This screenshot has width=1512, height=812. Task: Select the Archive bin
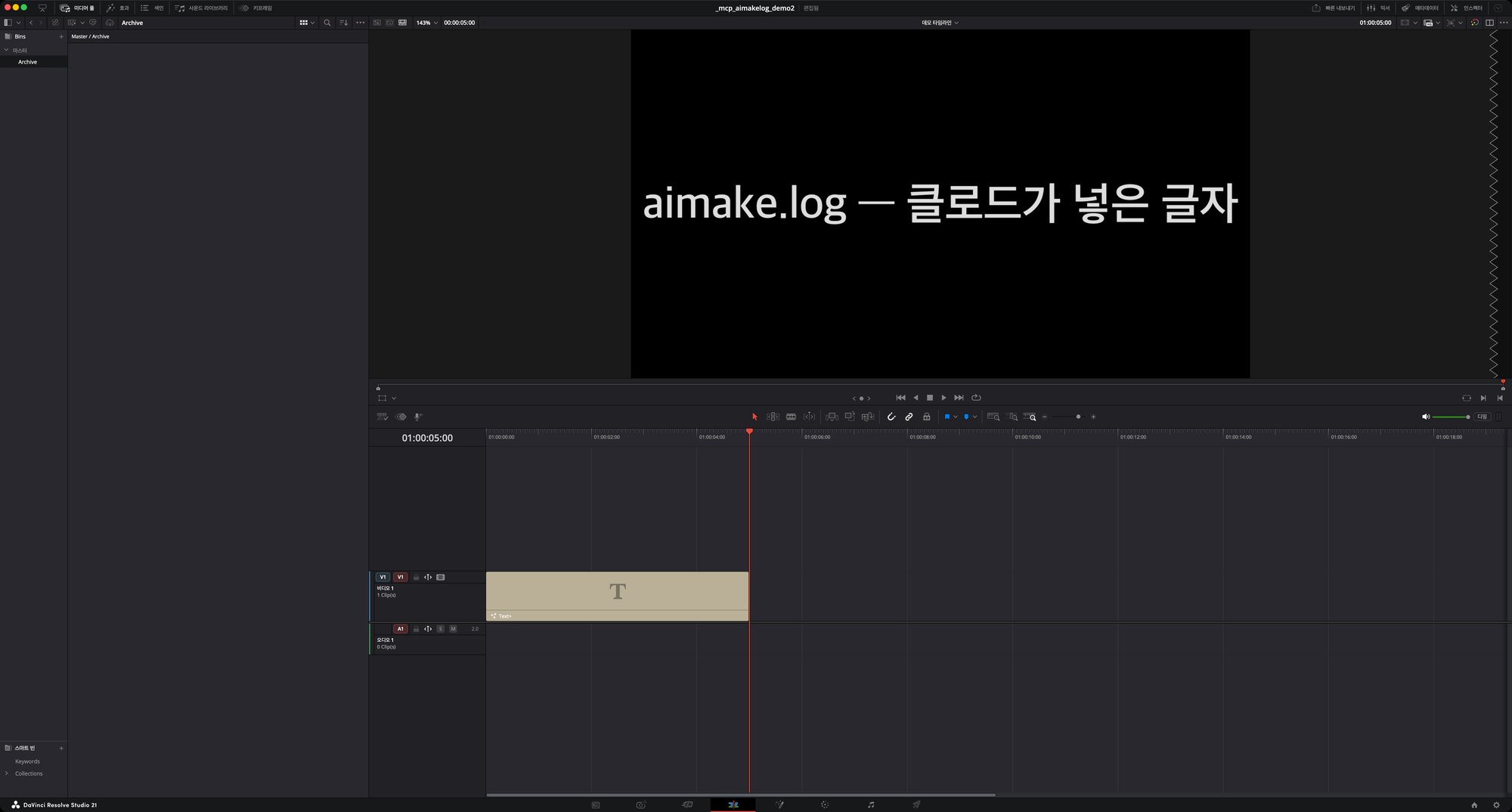(33, 62)
